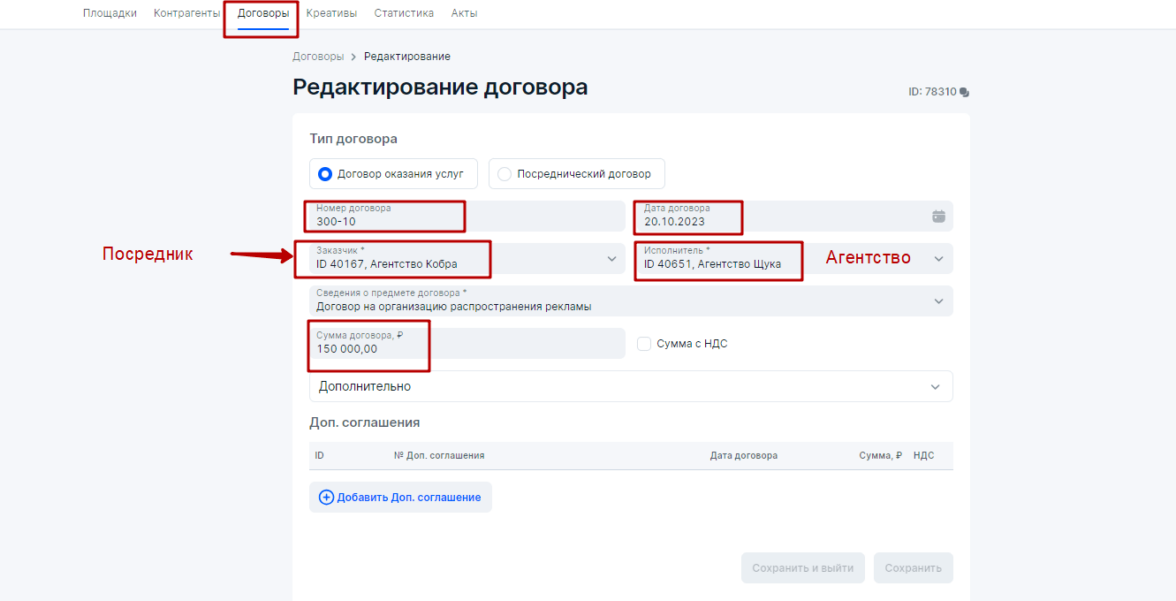Click the ID column header in table
Screen dimensions: 1176x601
pos(320,455)
